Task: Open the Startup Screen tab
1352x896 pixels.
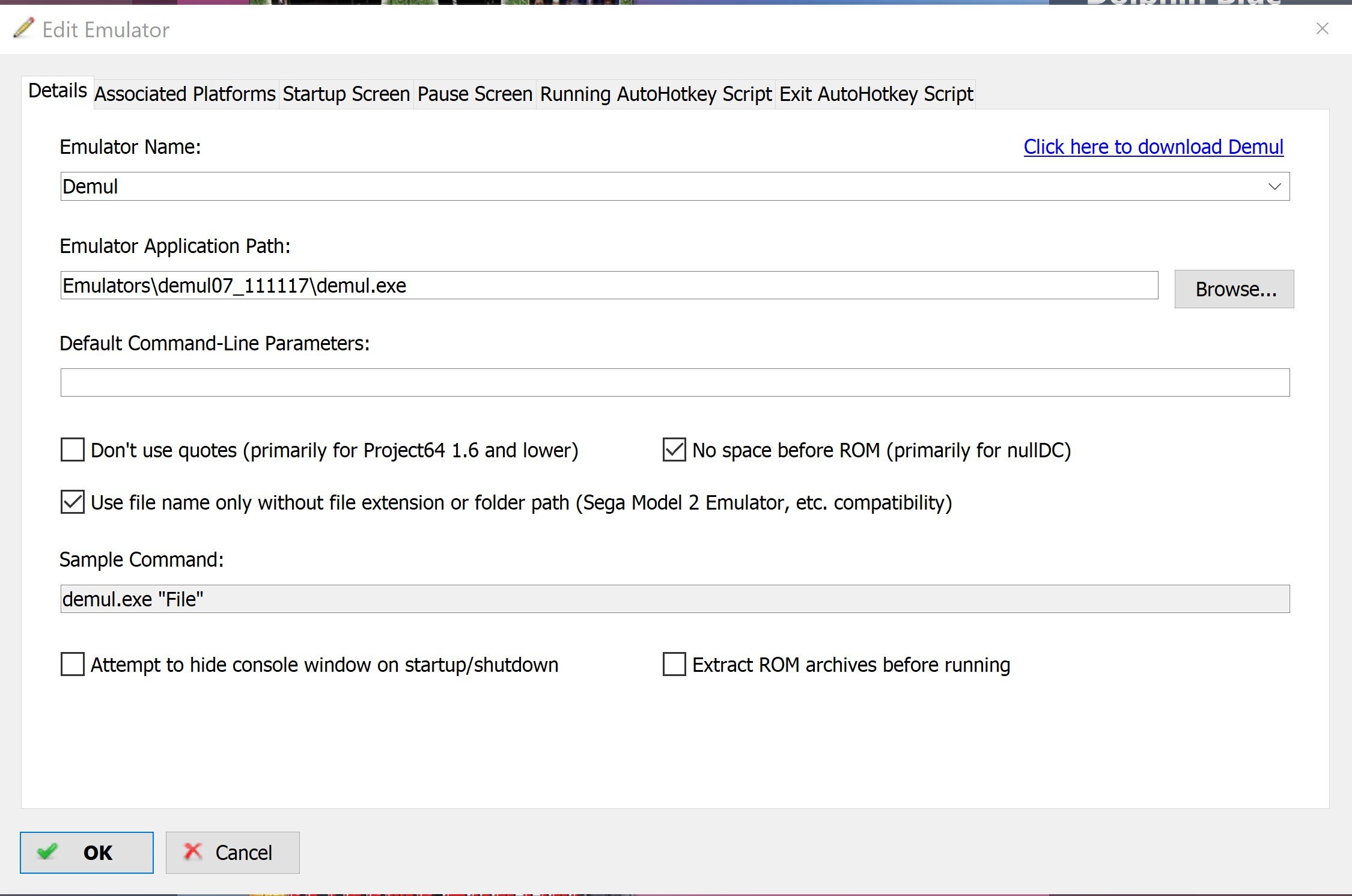Action: click(x=346, y=94)
